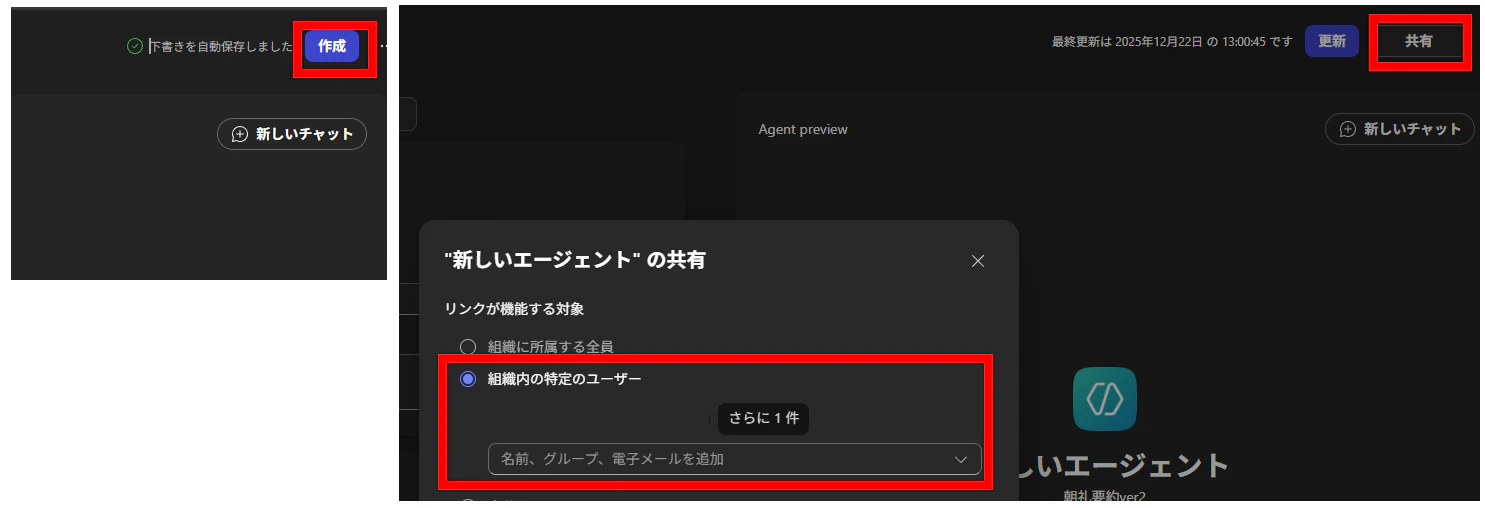Click the さらに 1 件 tooltip

763,418
